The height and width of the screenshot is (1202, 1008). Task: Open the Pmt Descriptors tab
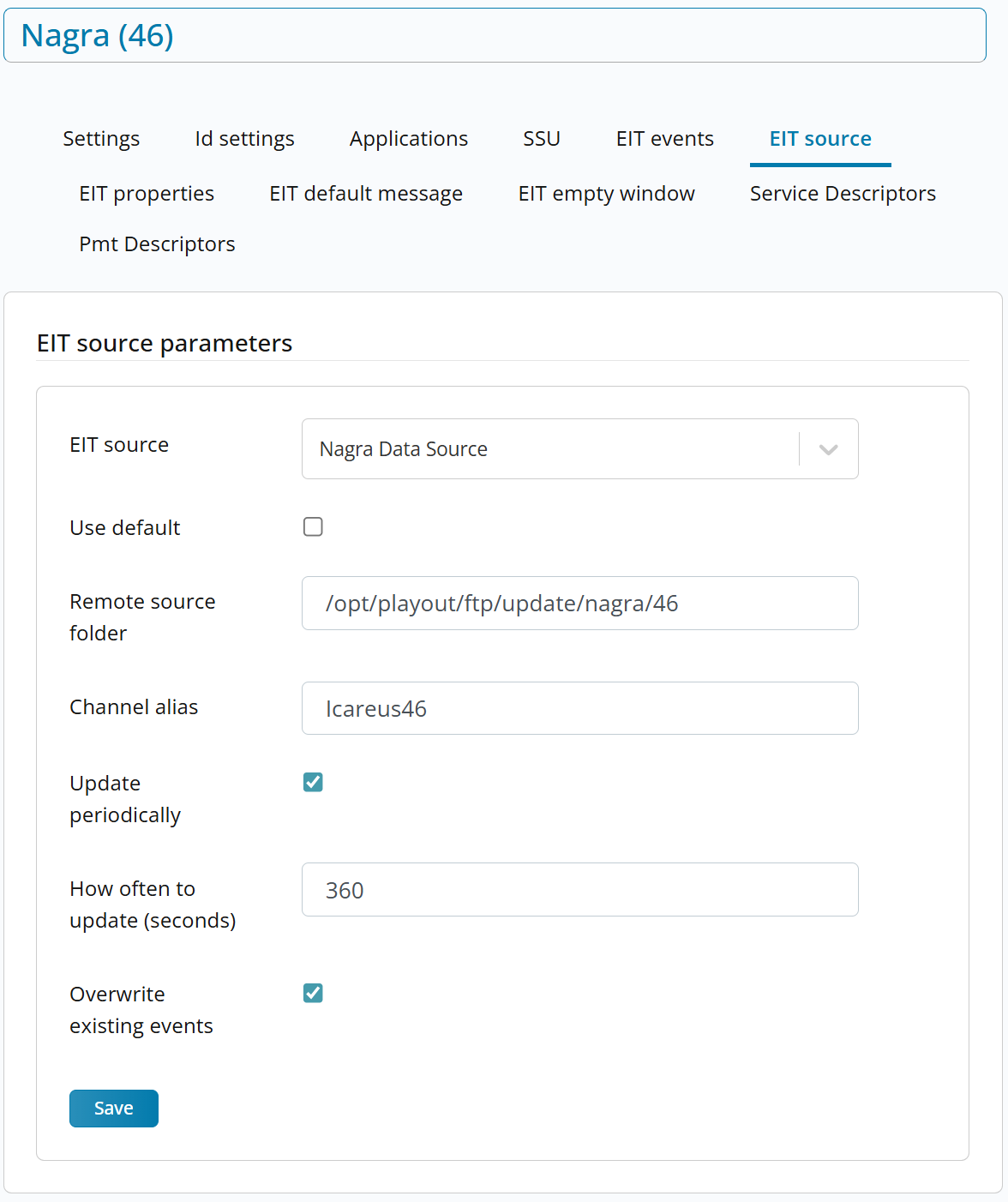click(x=157, y=244)
